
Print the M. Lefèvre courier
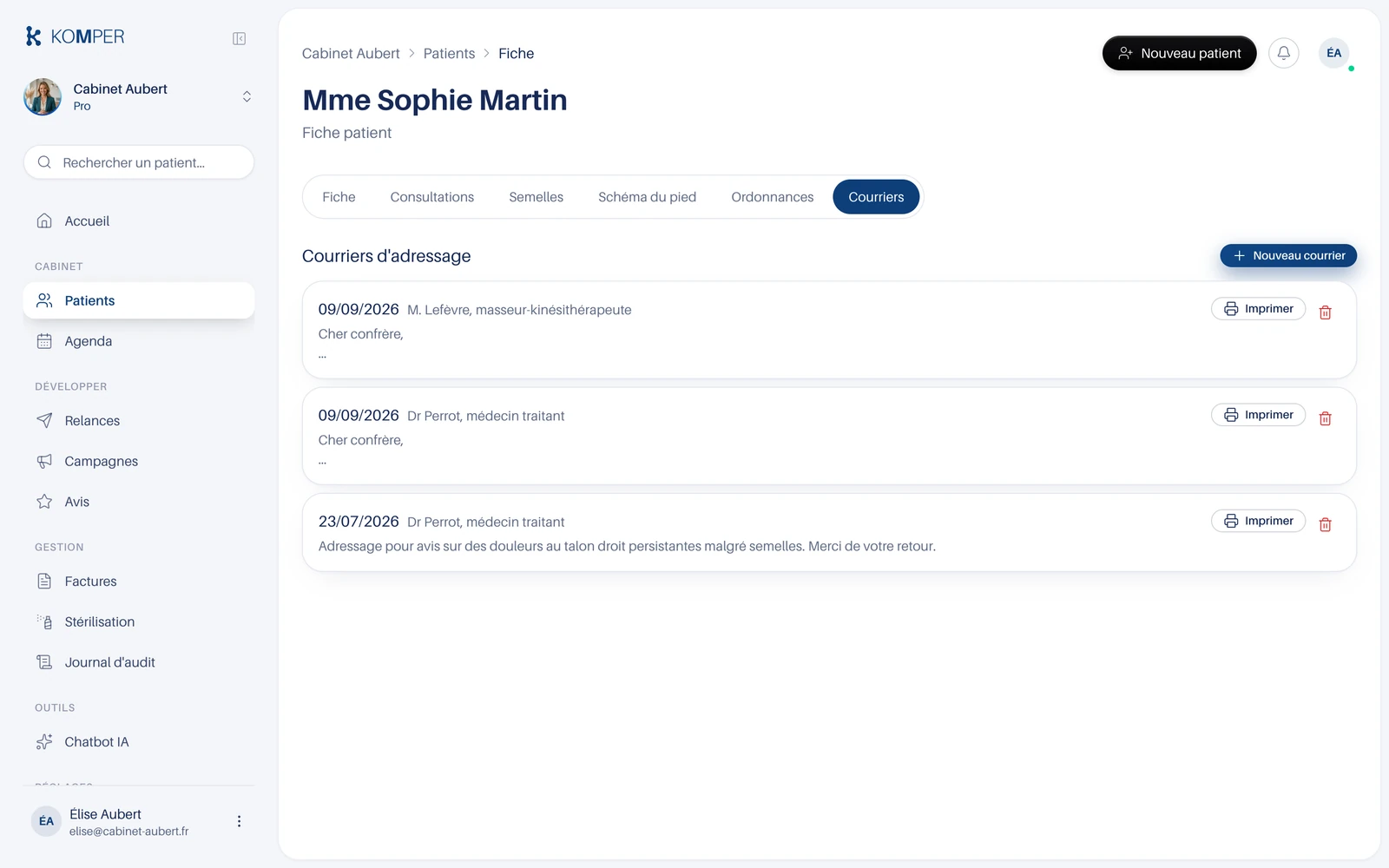coord(1258,309)
